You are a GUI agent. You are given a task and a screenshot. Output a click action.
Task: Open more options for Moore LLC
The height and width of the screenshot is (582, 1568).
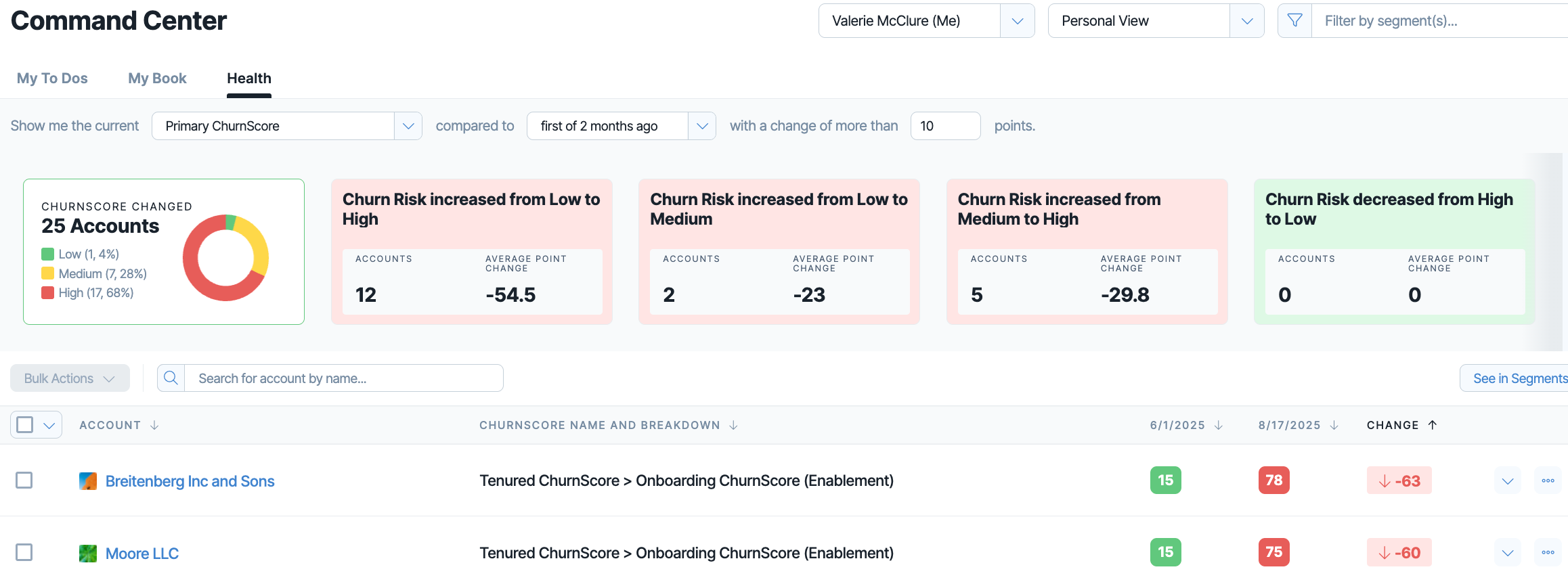click(x=1548, y=552)
